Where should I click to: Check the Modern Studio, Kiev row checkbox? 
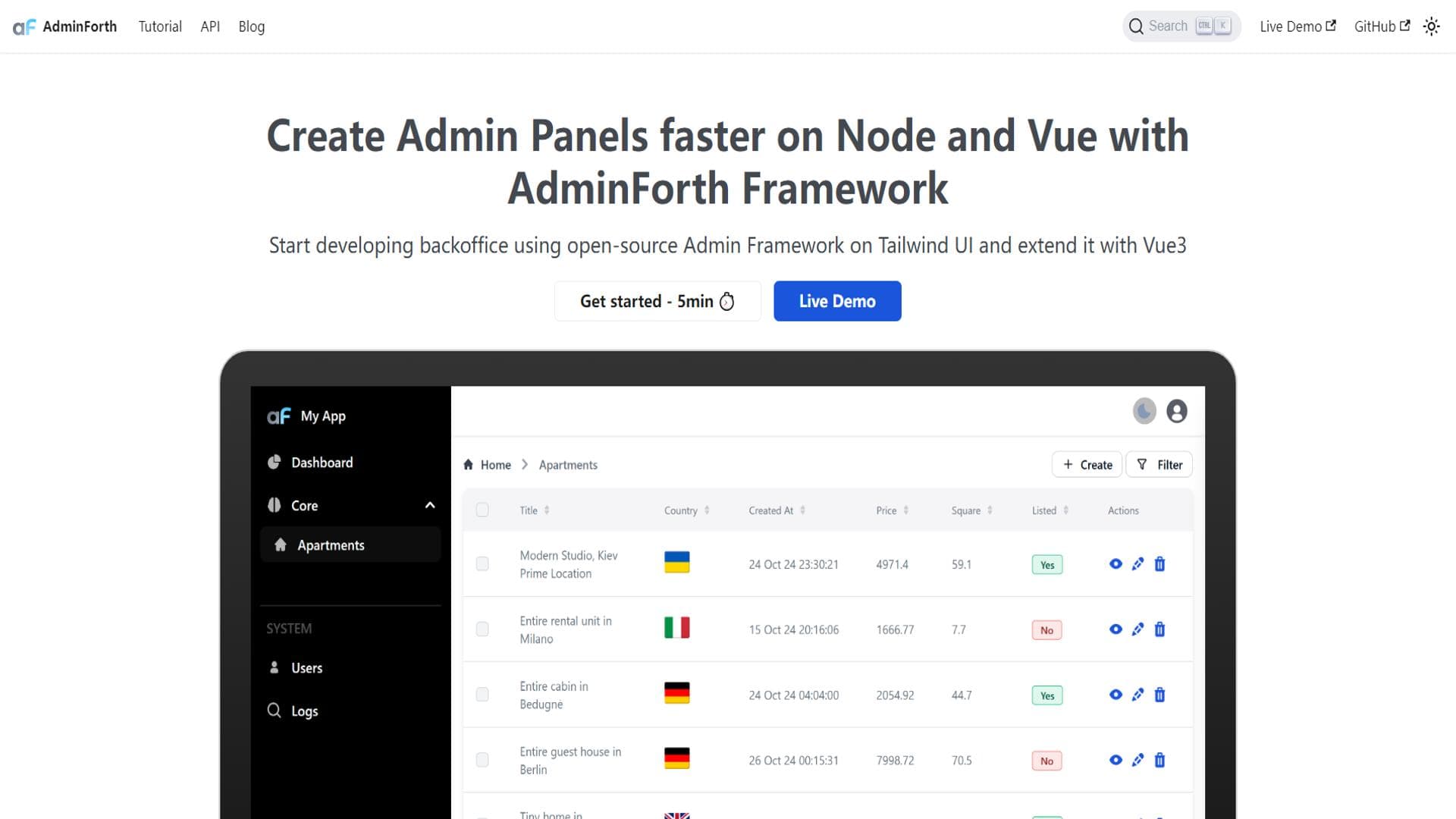click(x=482, y=563)
